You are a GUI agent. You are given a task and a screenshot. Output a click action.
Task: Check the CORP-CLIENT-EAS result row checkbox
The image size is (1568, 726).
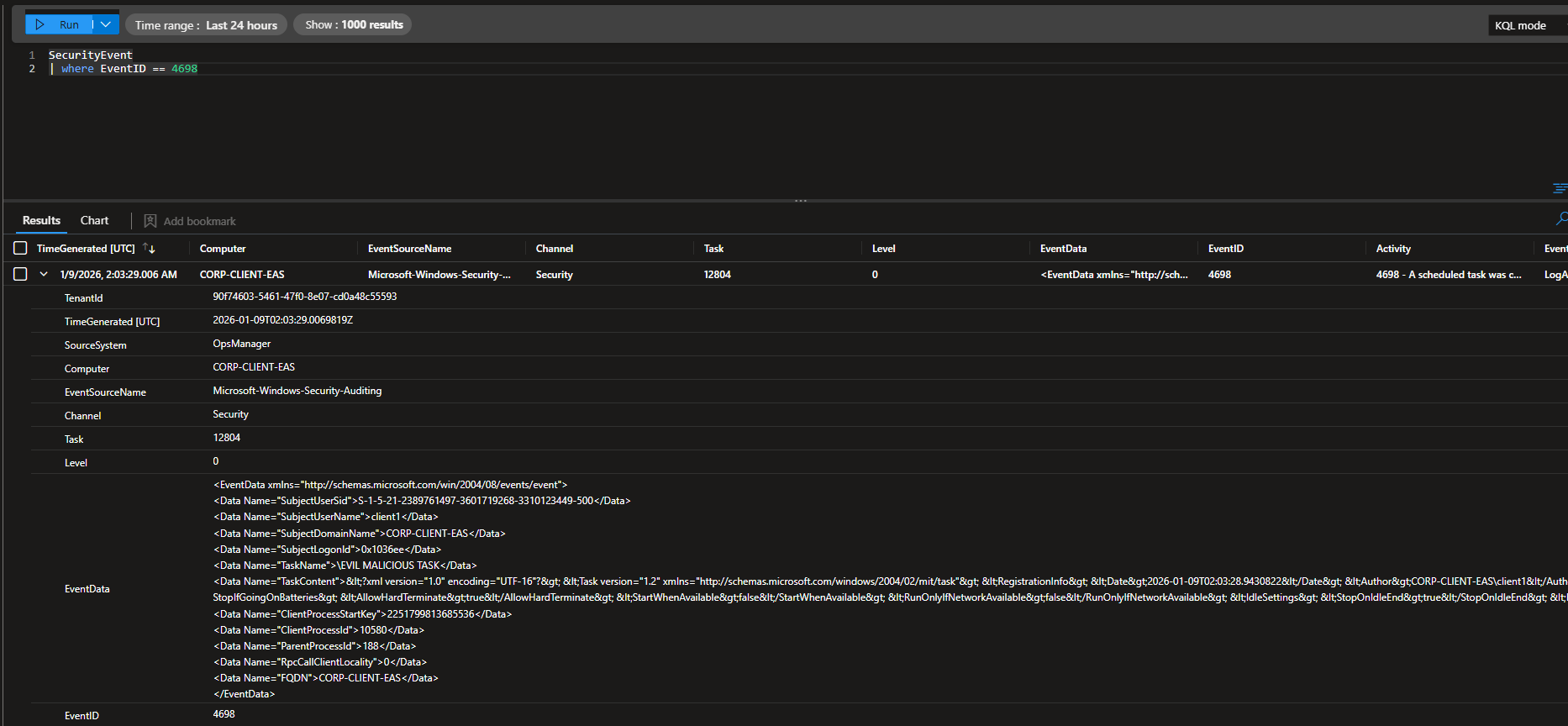tap(20, 274)
